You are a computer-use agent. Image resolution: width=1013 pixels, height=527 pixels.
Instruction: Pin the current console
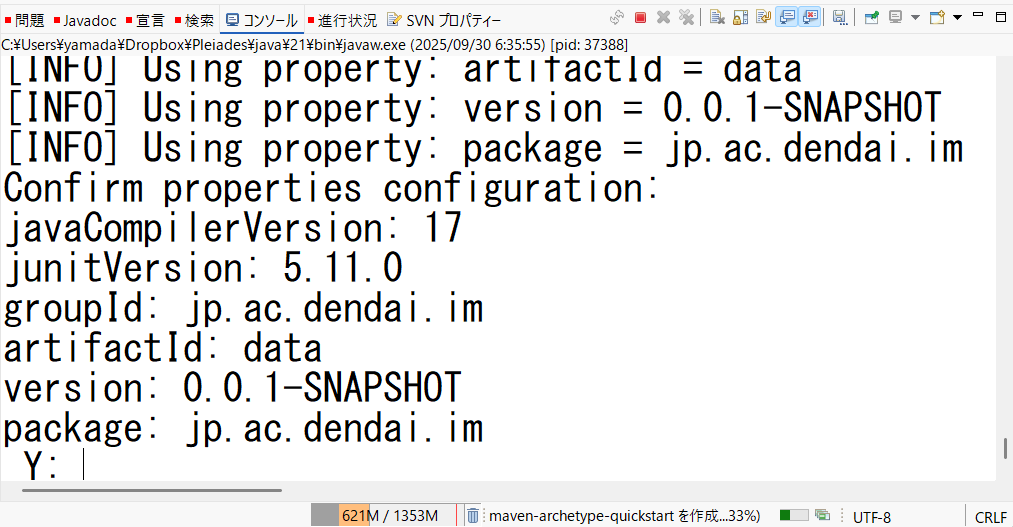tap(871, 18)
